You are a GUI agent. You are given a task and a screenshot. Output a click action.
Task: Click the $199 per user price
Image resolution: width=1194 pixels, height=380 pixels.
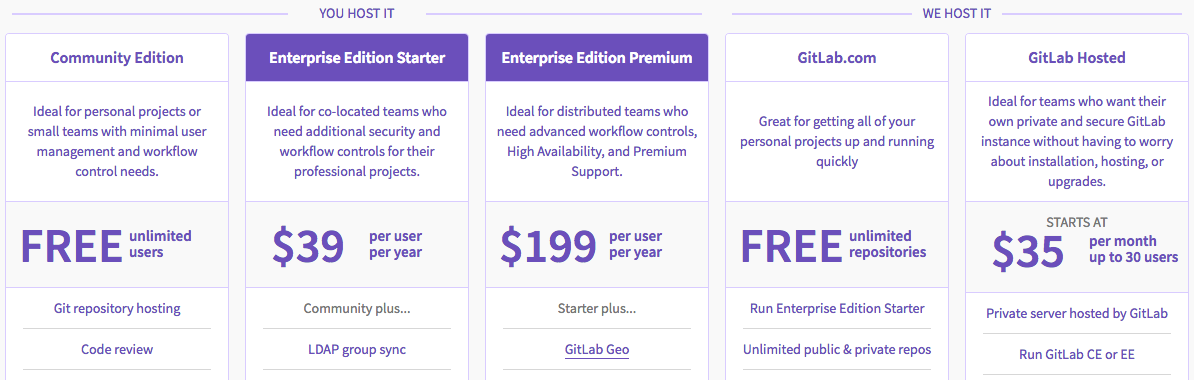pyautogui.click(x=581, y=245)
